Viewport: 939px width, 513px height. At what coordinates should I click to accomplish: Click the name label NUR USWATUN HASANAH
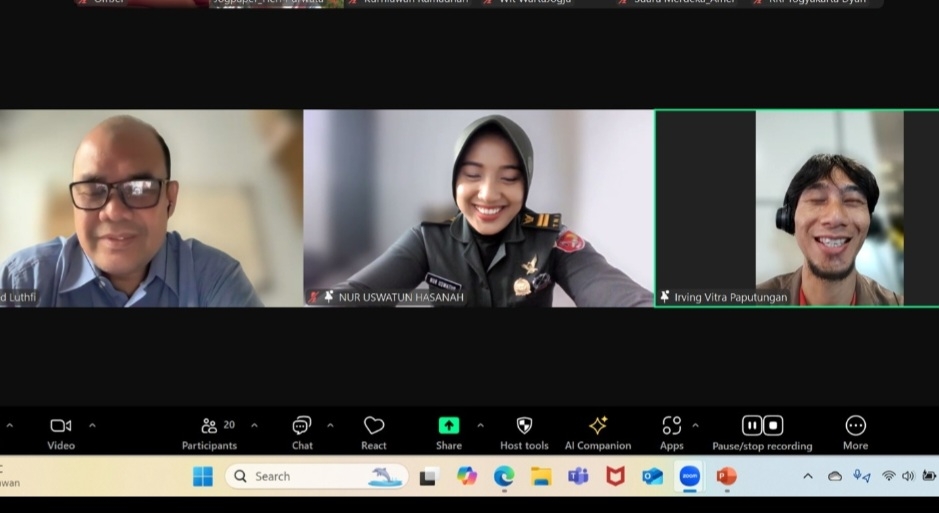click(x=401, y=298)
